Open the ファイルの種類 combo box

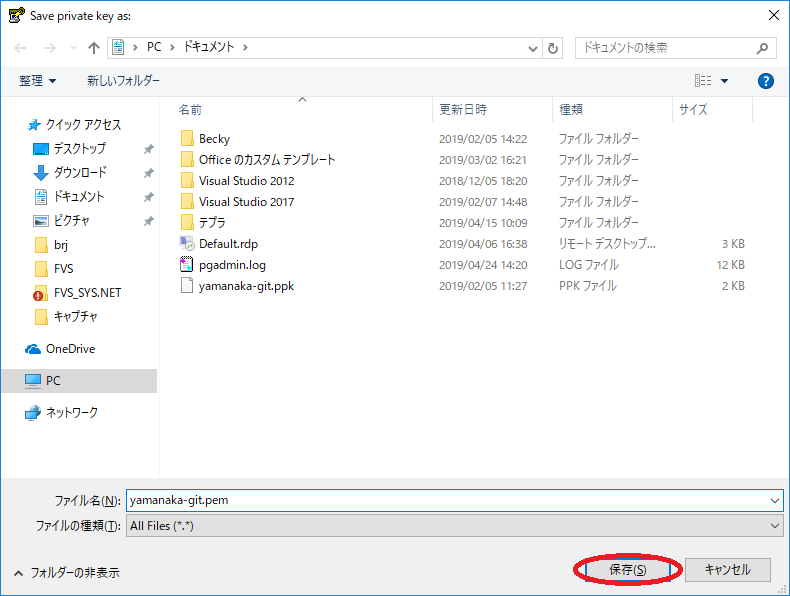point(454,525)
